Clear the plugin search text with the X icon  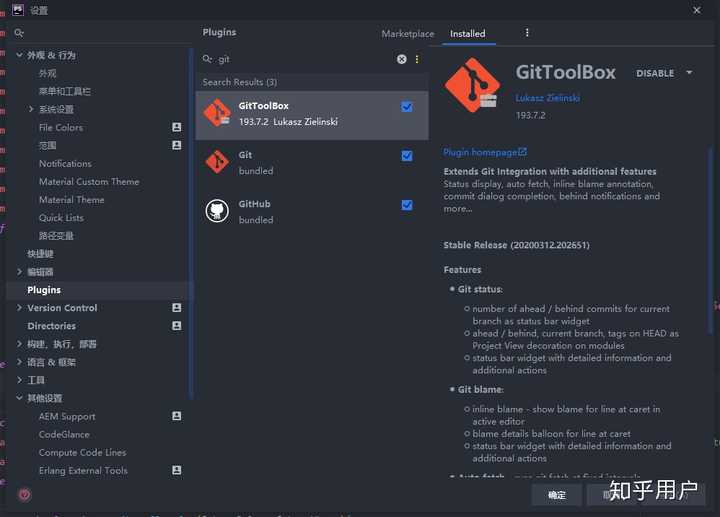[402, 59]
